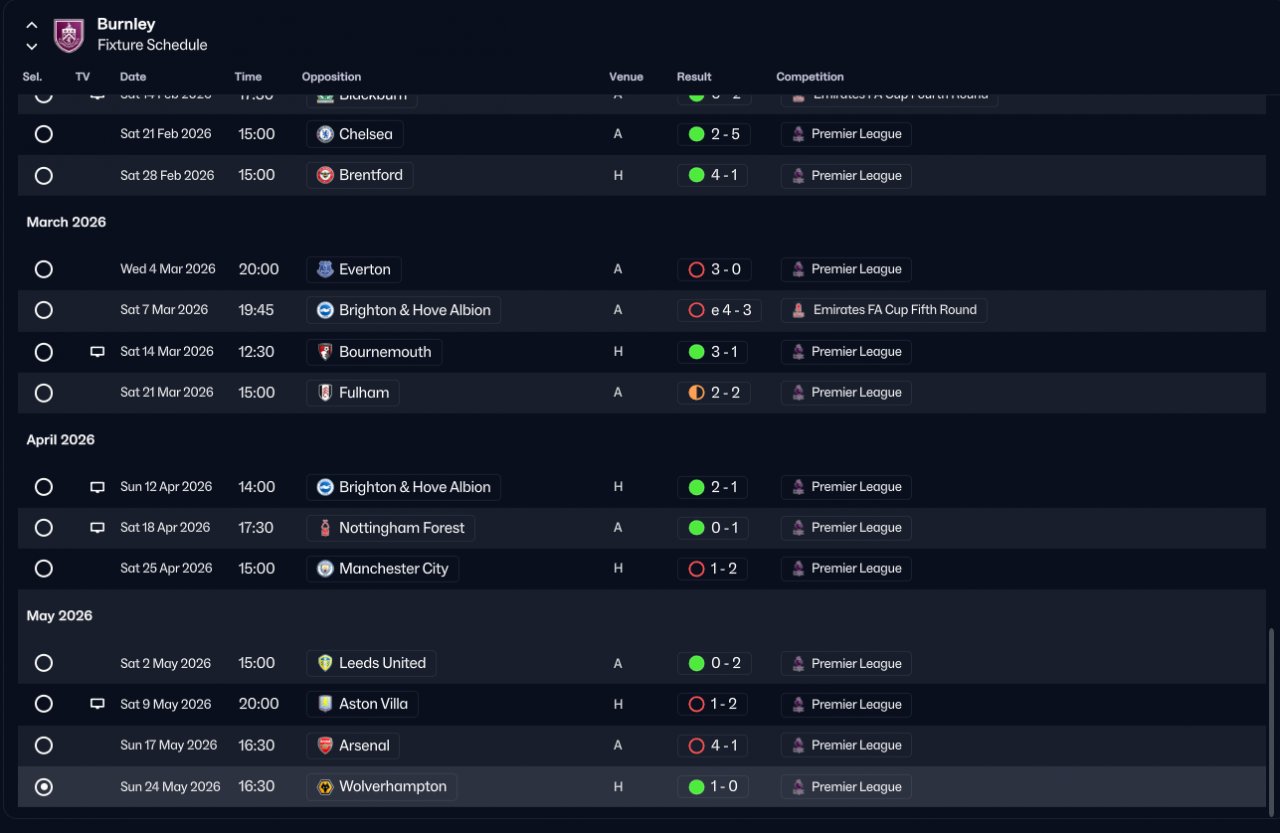Click the down chevron beside Burnley
This screenshot has width=1280, height=833.
tap(32, 46)
